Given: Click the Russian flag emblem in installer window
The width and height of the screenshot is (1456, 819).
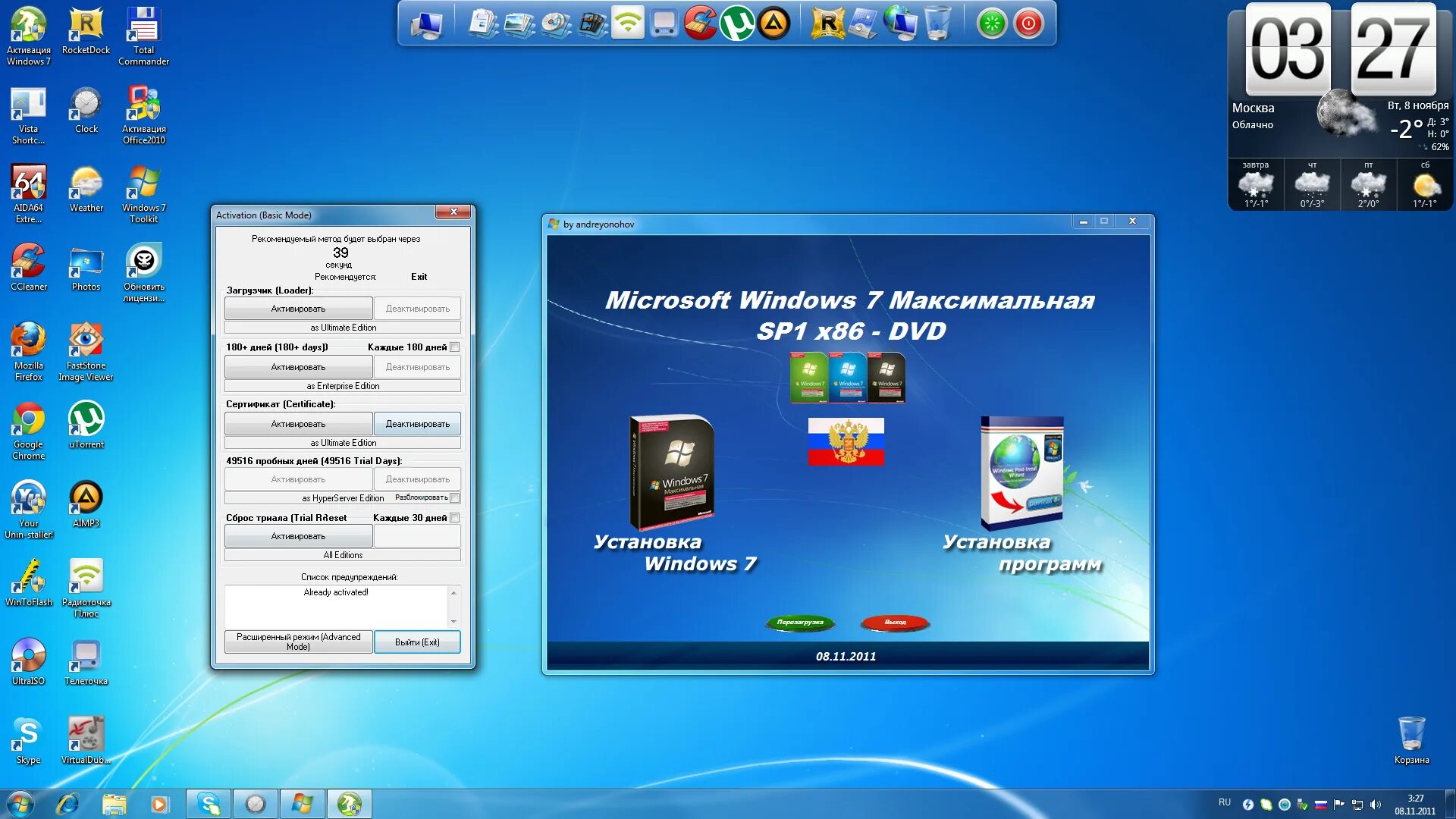Looking at the screenshot, I should 846,441.
